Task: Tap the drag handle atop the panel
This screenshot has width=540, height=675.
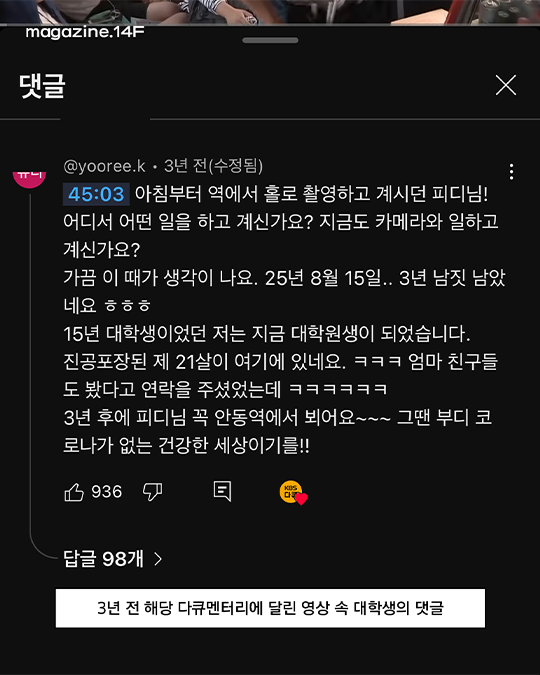Action: pyautogui.click(x=270, y=40)
